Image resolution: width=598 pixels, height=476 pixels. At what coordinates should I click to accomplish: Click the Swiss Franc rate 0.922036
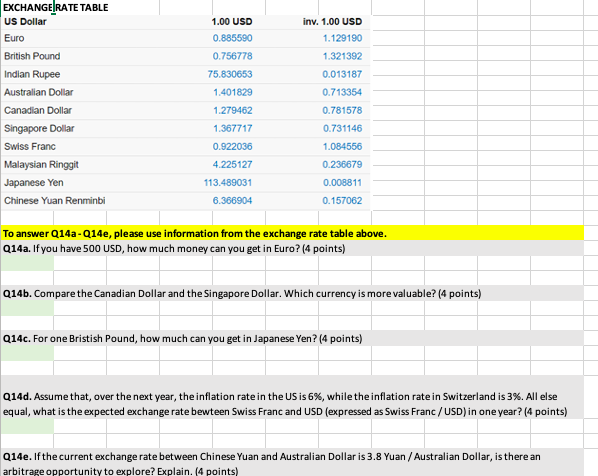coord(232,146)
